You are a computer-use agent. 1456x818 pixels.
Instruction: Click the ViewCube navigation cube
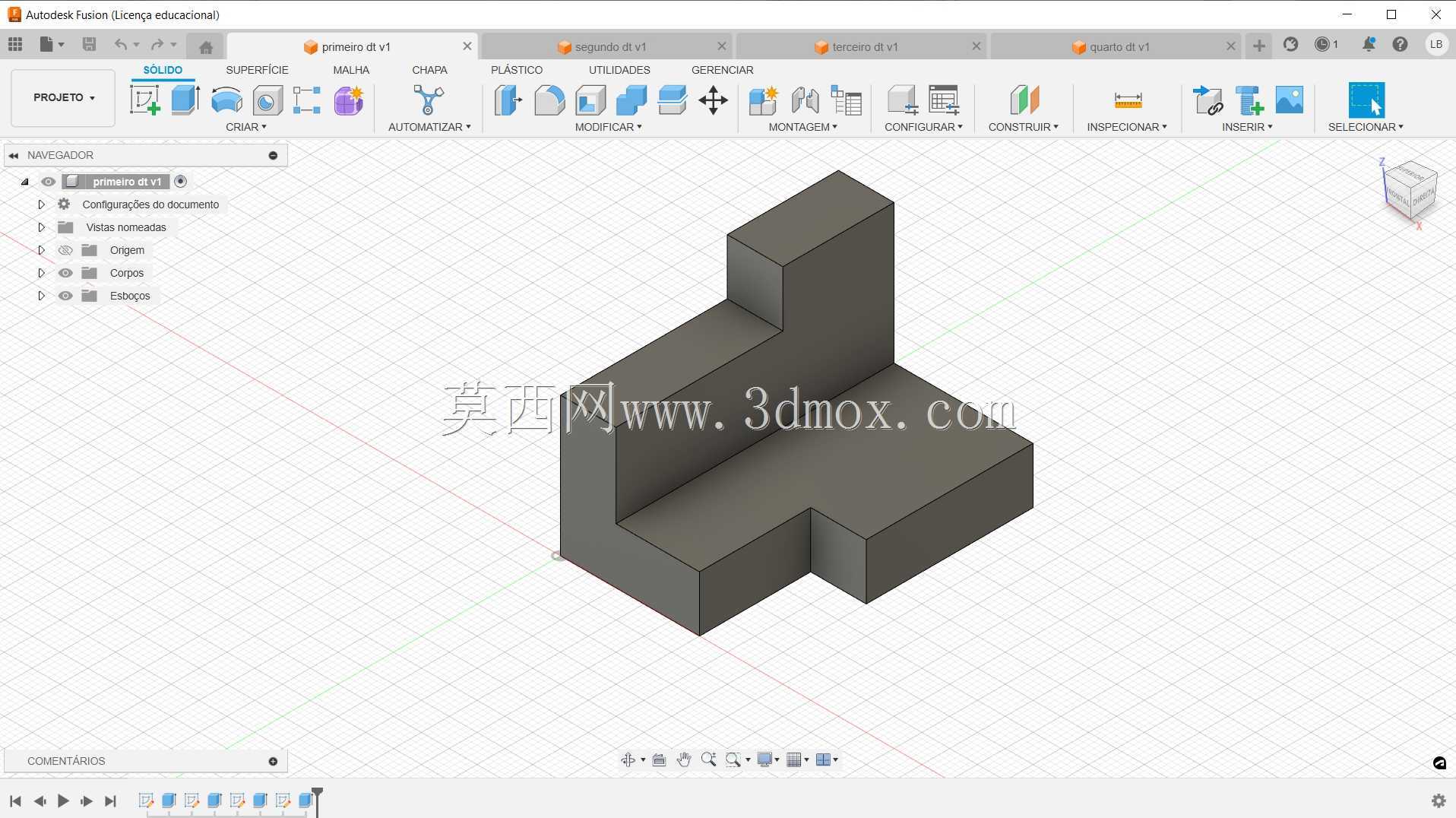(1410, 190)
